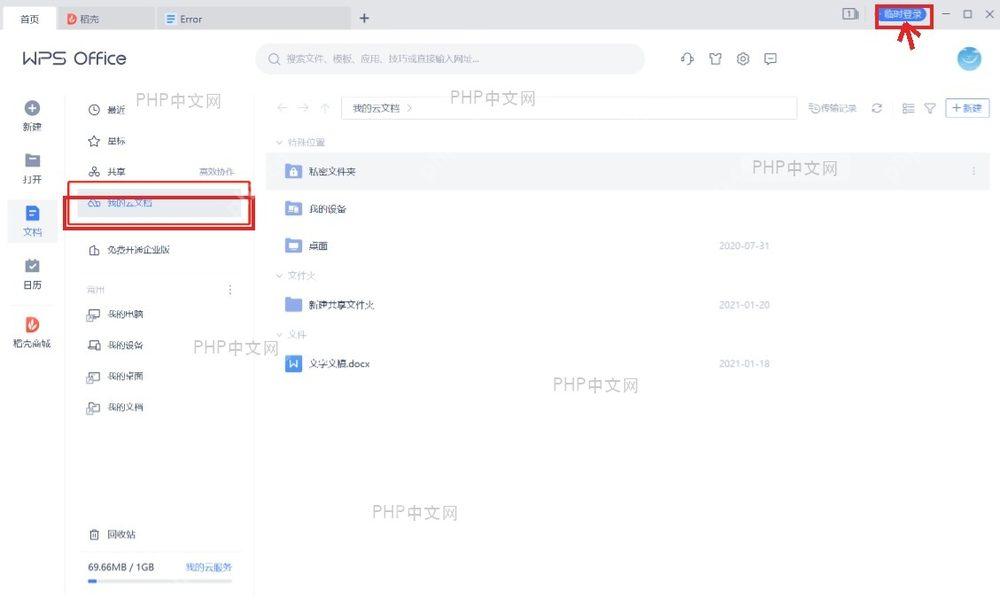Open the 新建 (New) sidebar icon
1000x606 pixels.
pyautogui.click(x=32, y=115)
